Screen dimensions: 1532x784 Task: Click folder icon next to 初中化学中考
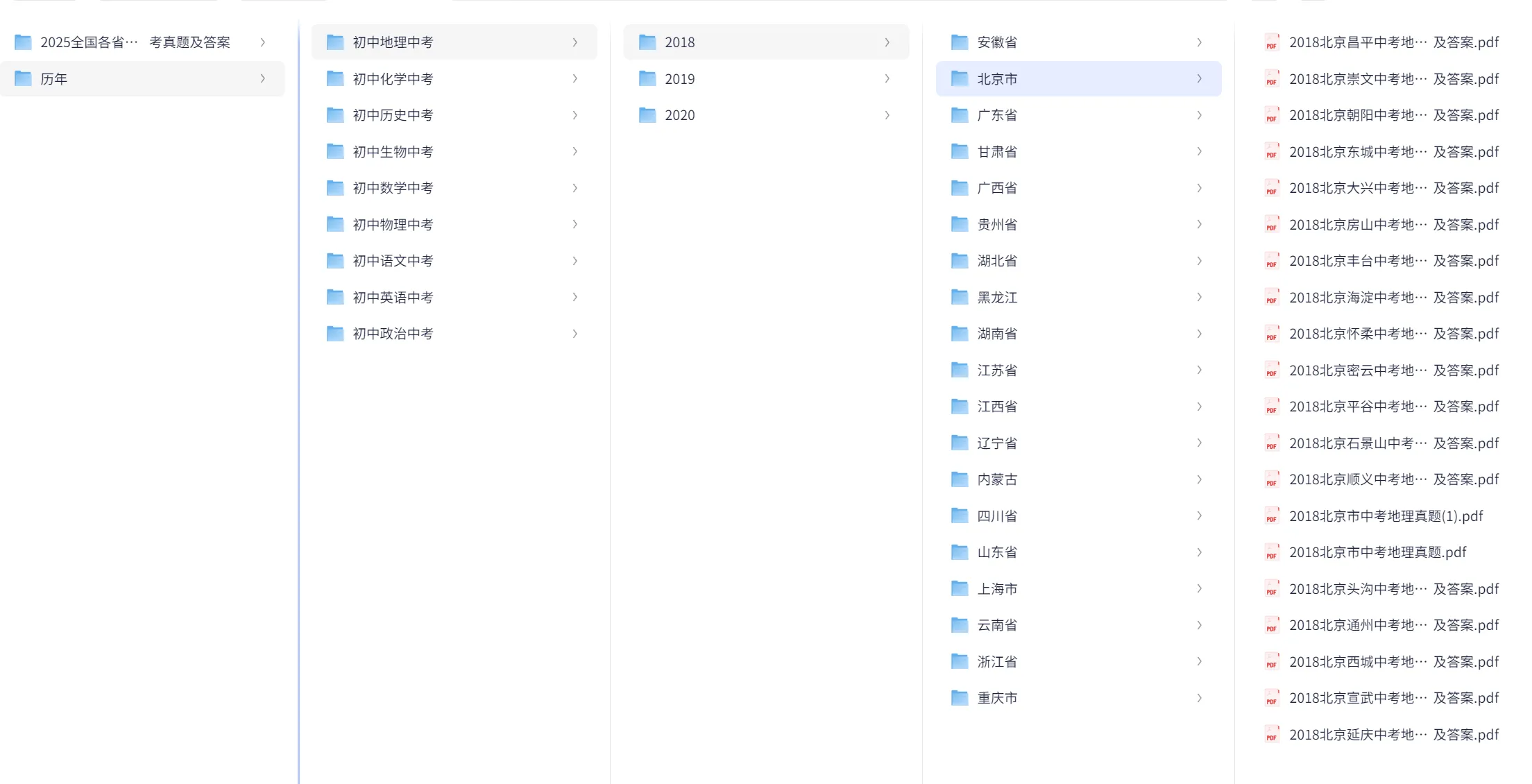tap(335, 78)
